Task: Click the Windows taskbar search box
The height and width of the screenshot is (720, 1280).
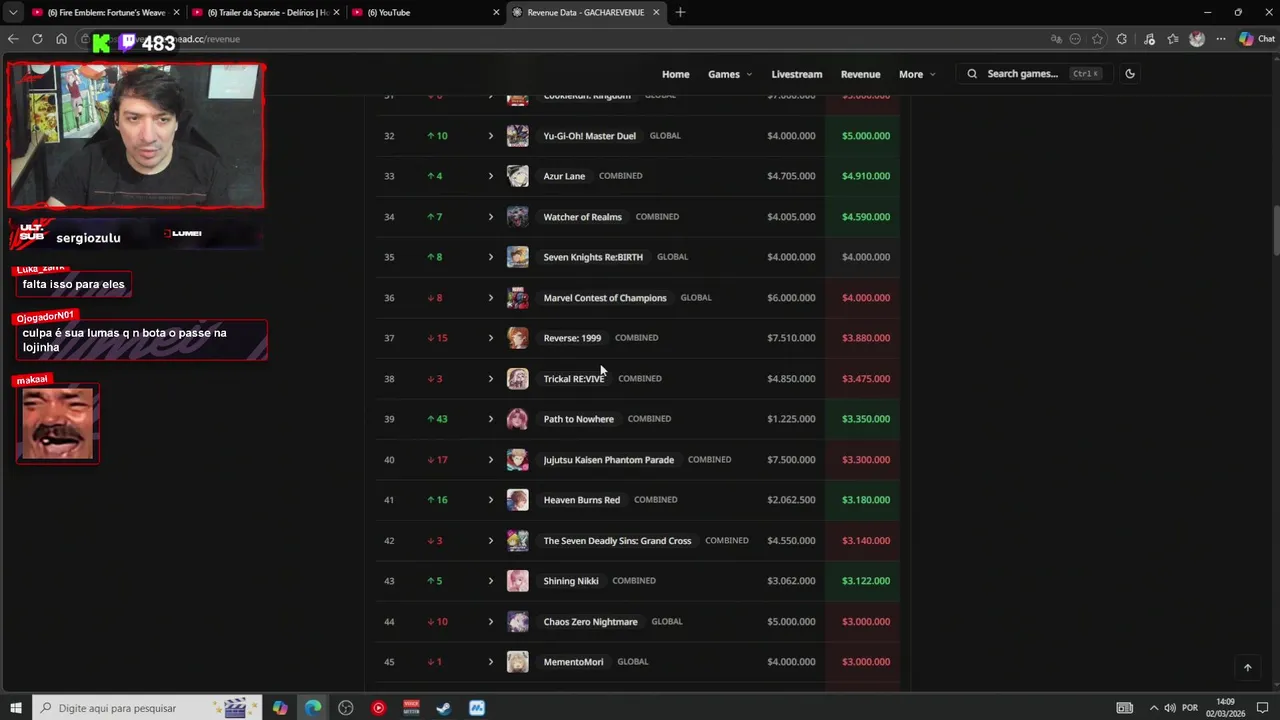Action: pyautogui.click(x=147, y=708)
